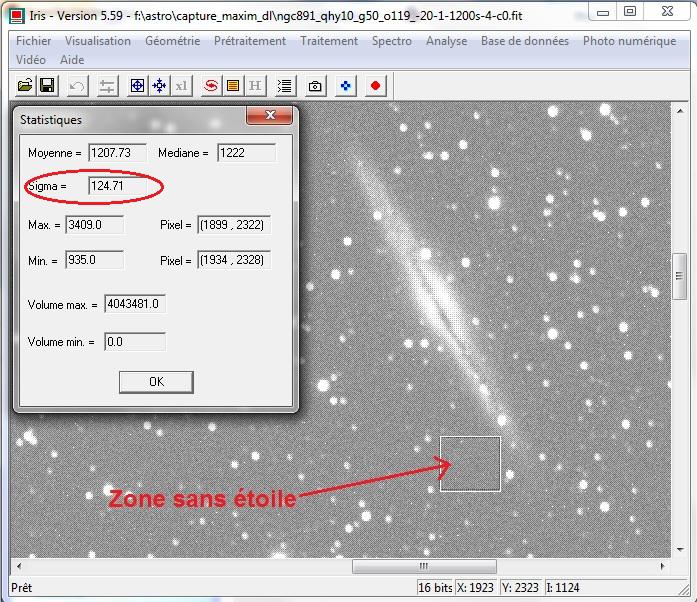Screen dimensions: 697x602
Task: Click the 'X: 1923' status bar entry
Action: tap(476, 588)
